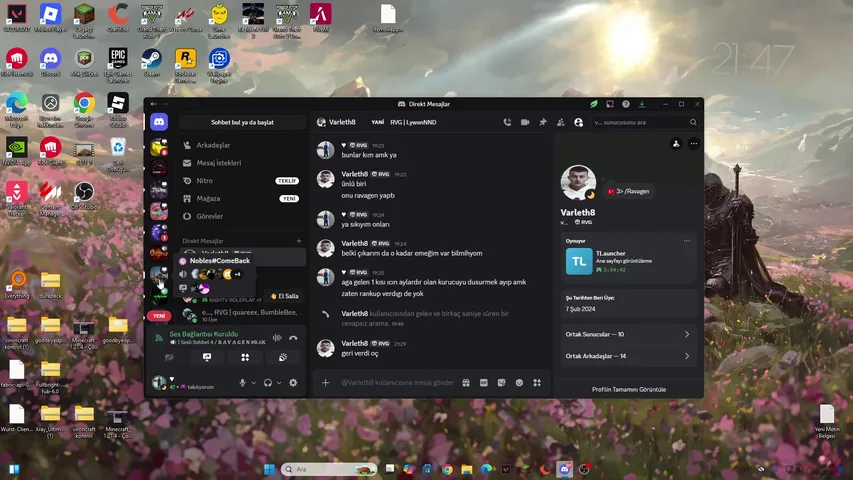The image size is (853, 480).
Task: Open headphone output options dropdown arrow
Action: click(x=279, y=383)
